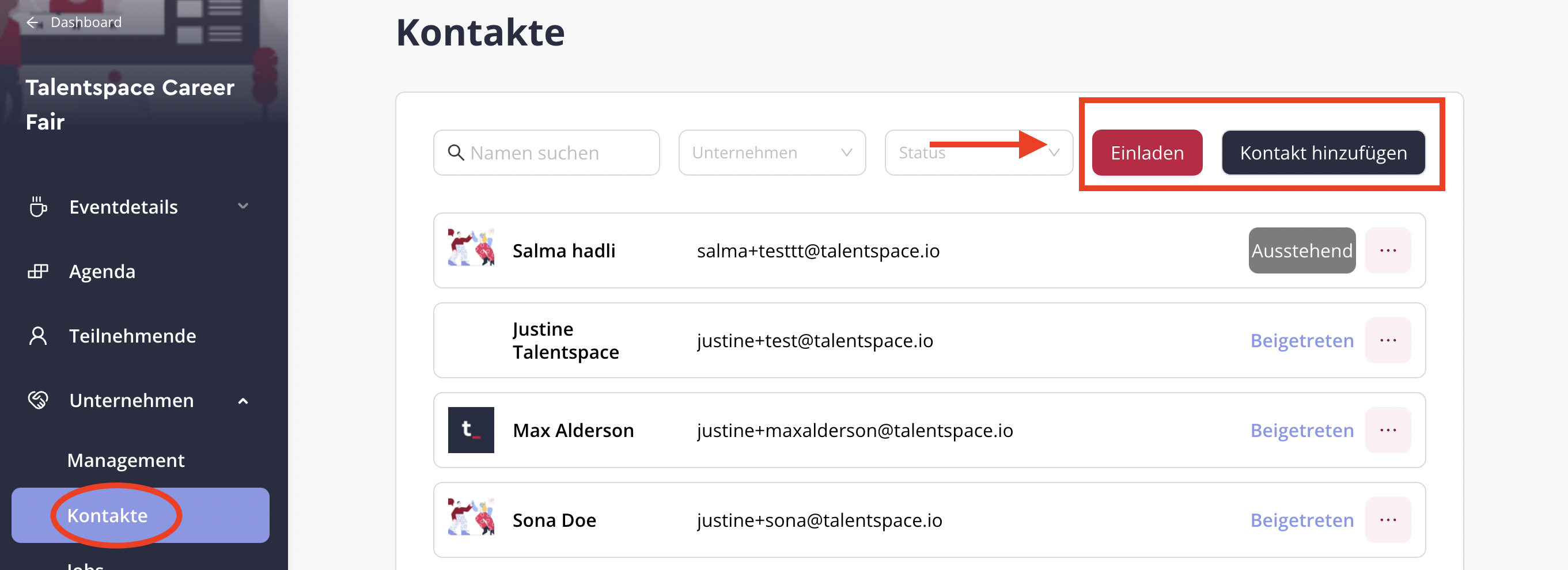
Task: Open the Status filter dropdown
Action: tap(978, 153)
